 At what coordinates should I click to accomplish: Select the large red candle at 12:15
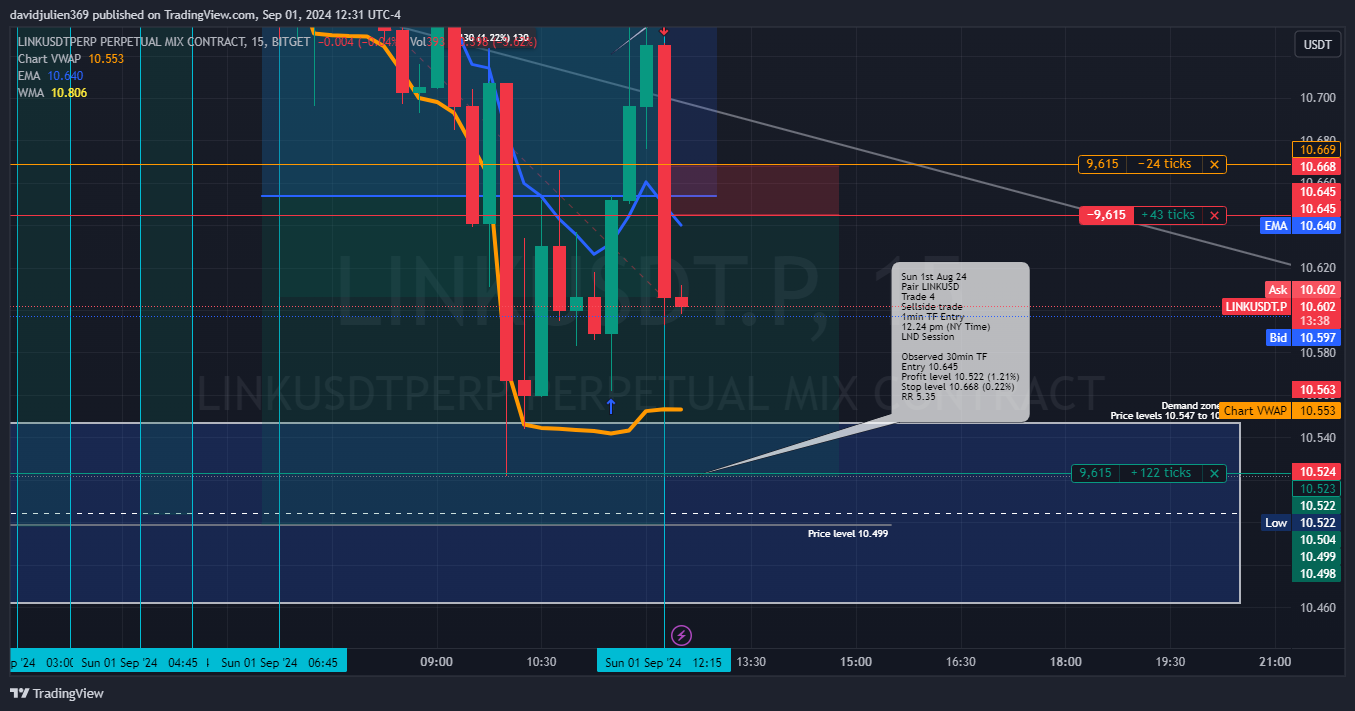tap(664, 171)
